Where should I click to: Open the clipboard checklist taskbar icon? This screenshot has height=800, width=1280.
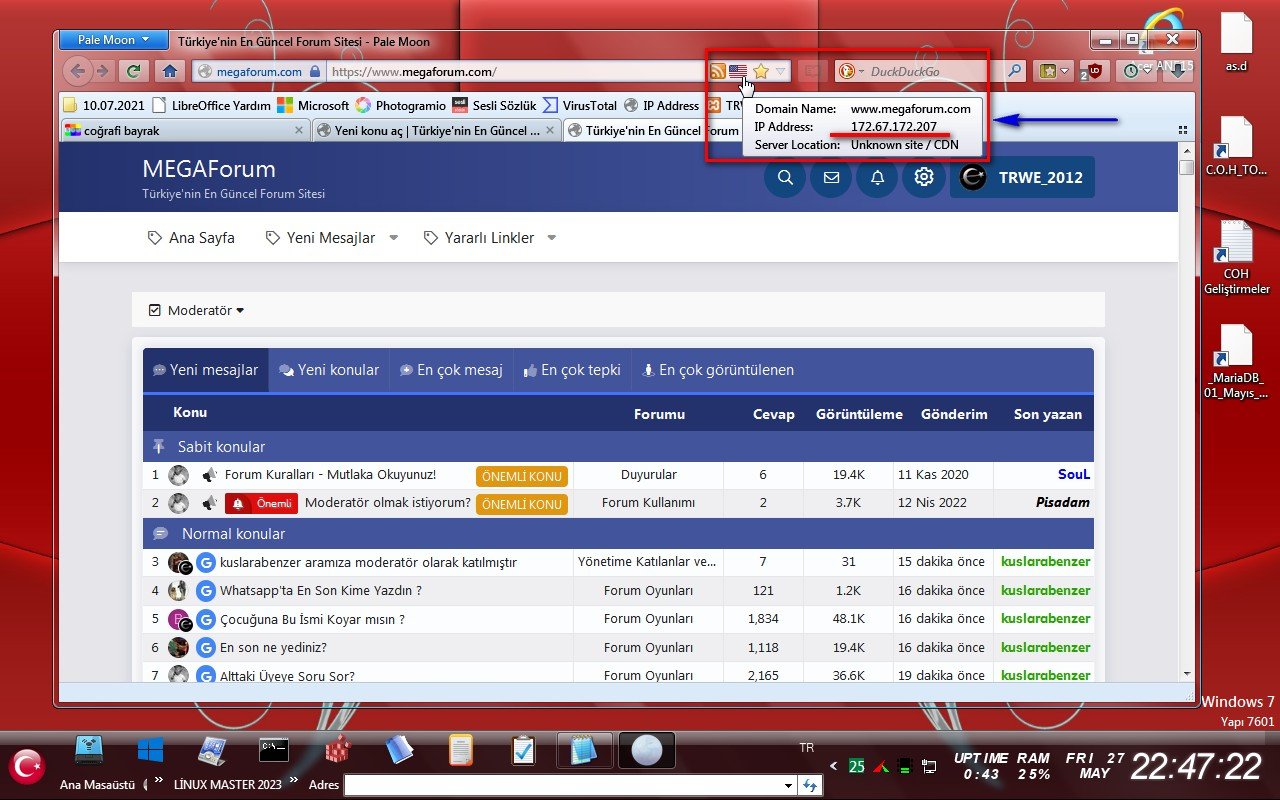[x=523, y=750]
